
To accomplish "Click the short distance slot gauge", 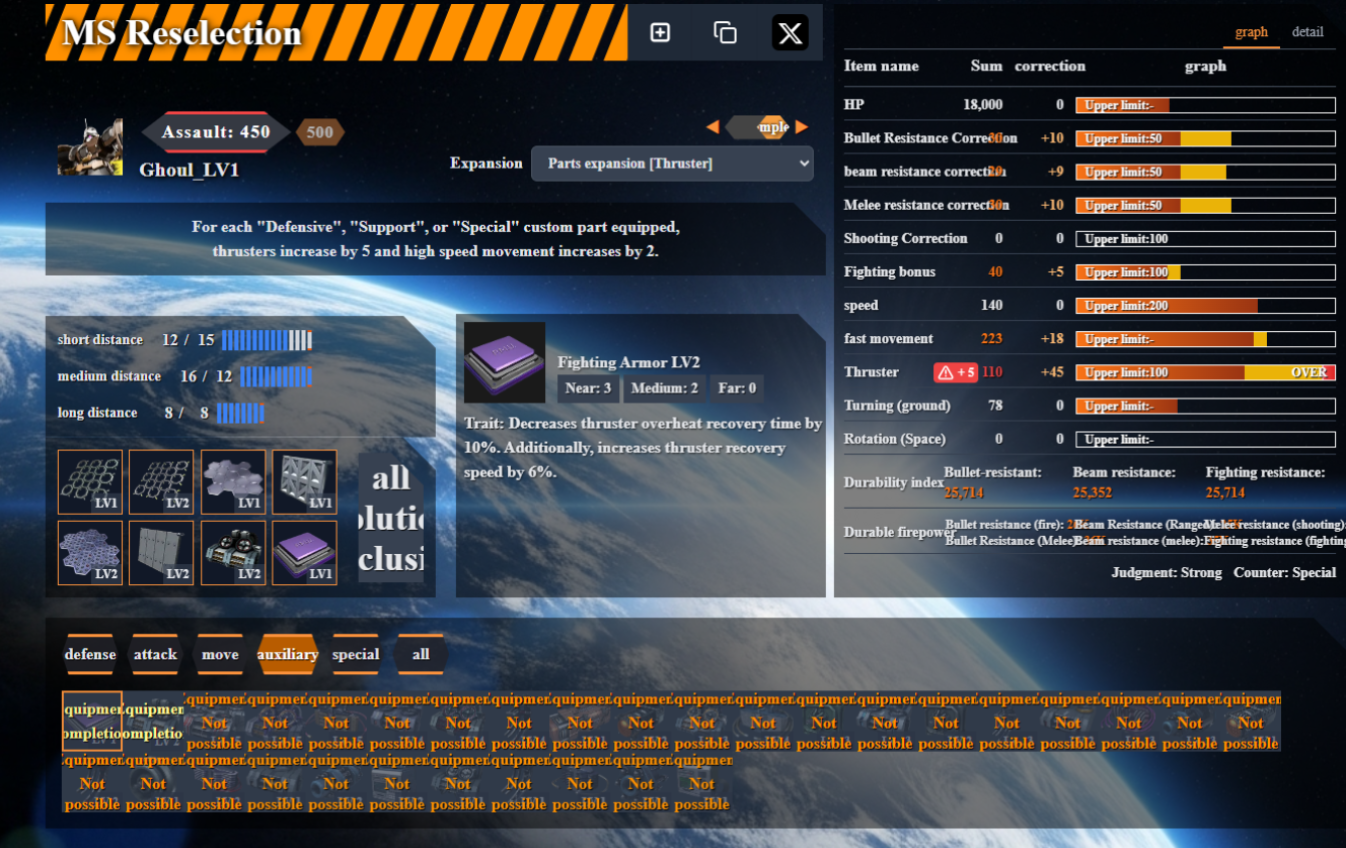I will (x=267, y=340).
